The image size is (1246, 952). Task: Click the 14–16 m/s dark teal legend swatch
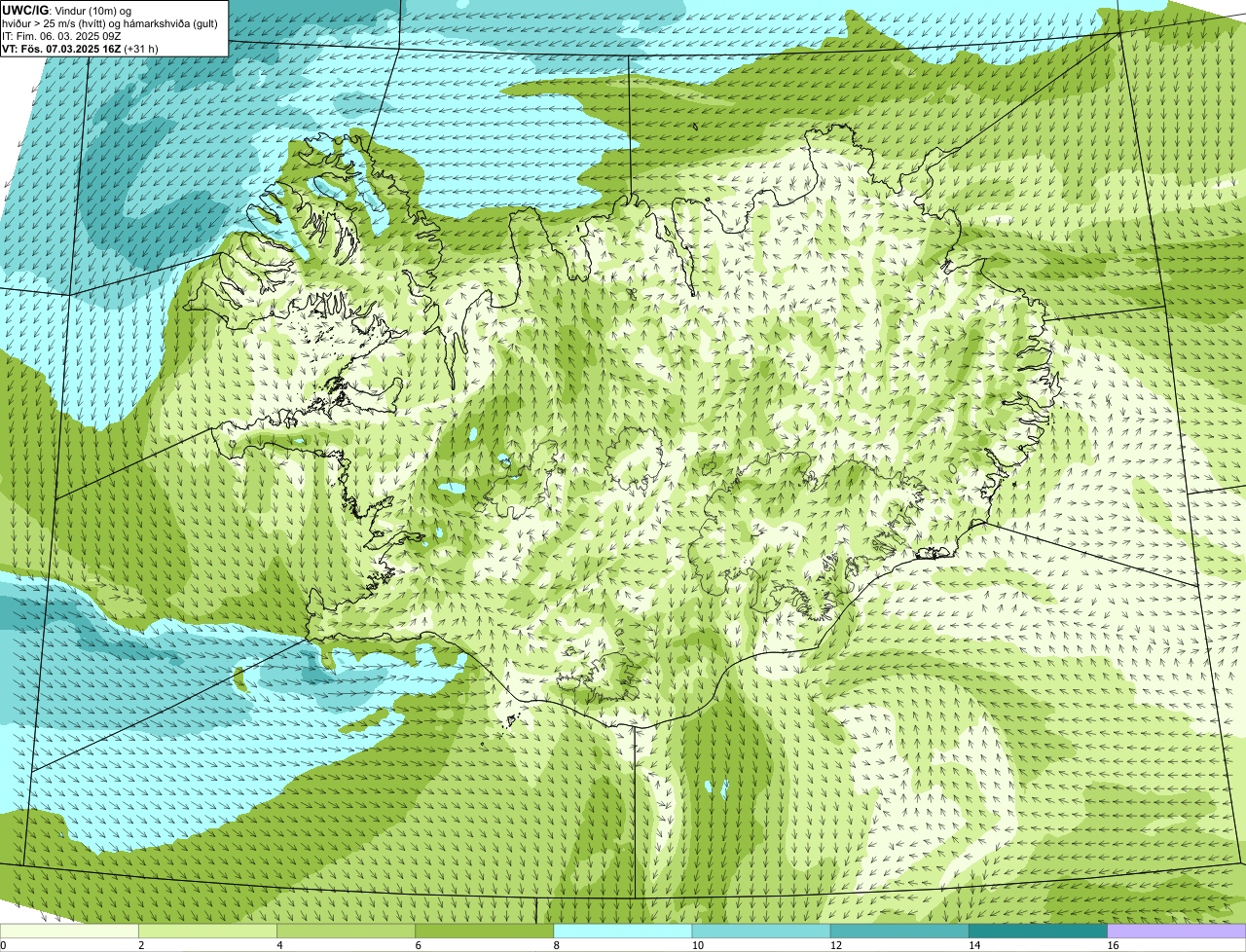point(1038,931)
